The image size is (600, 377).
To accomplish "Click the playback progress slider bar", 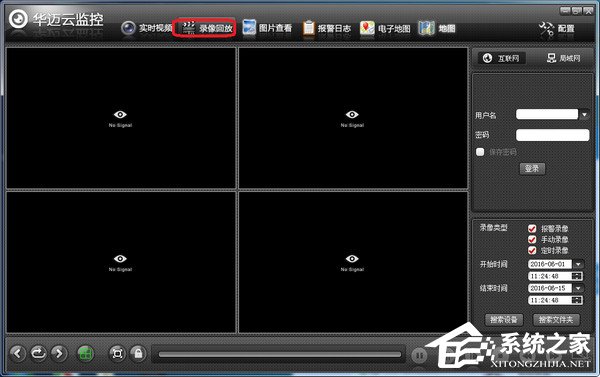I will coord(280,354).
